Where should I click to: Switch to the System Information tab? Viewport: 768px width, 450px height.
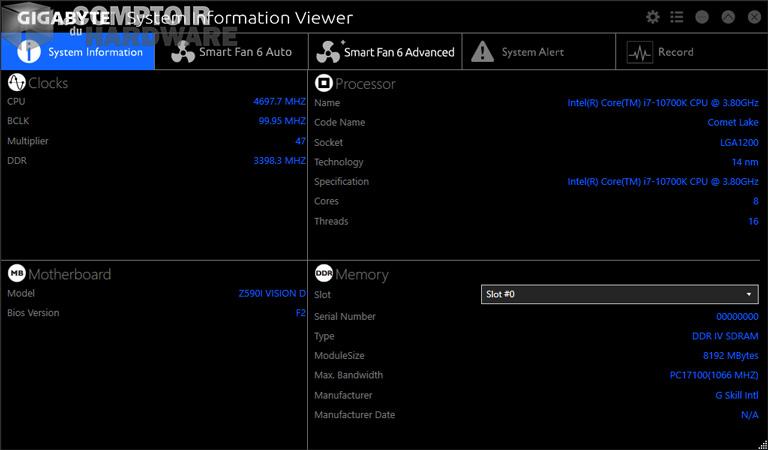coord(78,52)
